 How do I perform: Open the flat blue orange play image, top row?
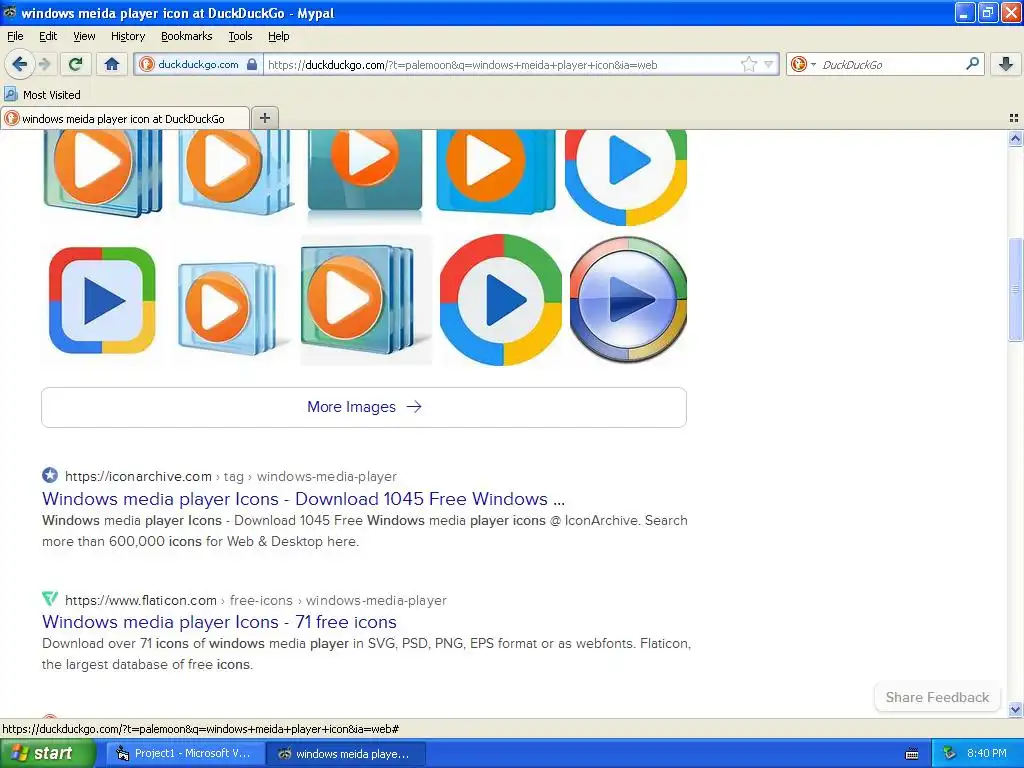pos(496,171)
